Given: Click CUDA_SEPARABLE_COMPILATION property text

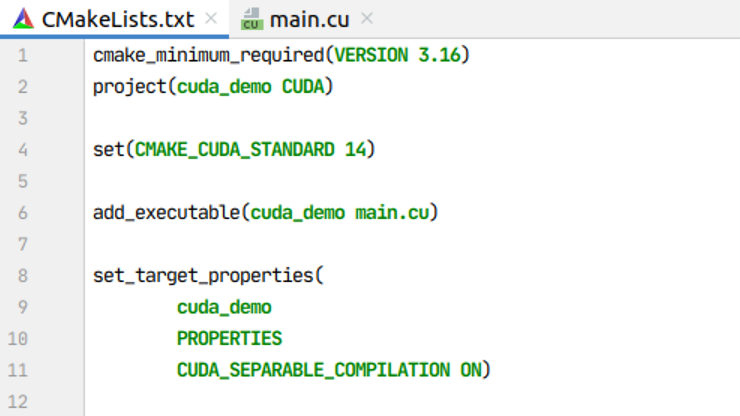Looking at the screenshot, I should click(x=313, y=370).
